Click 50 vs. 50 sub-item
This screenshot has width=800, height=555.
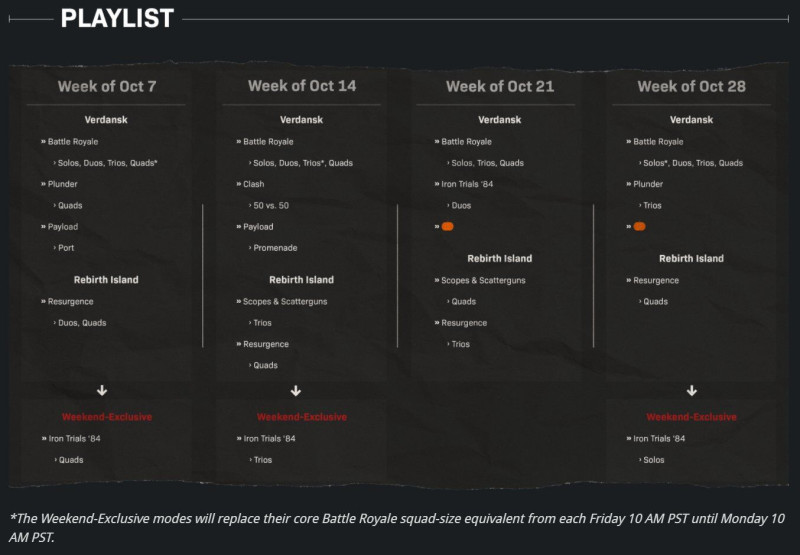271,206
